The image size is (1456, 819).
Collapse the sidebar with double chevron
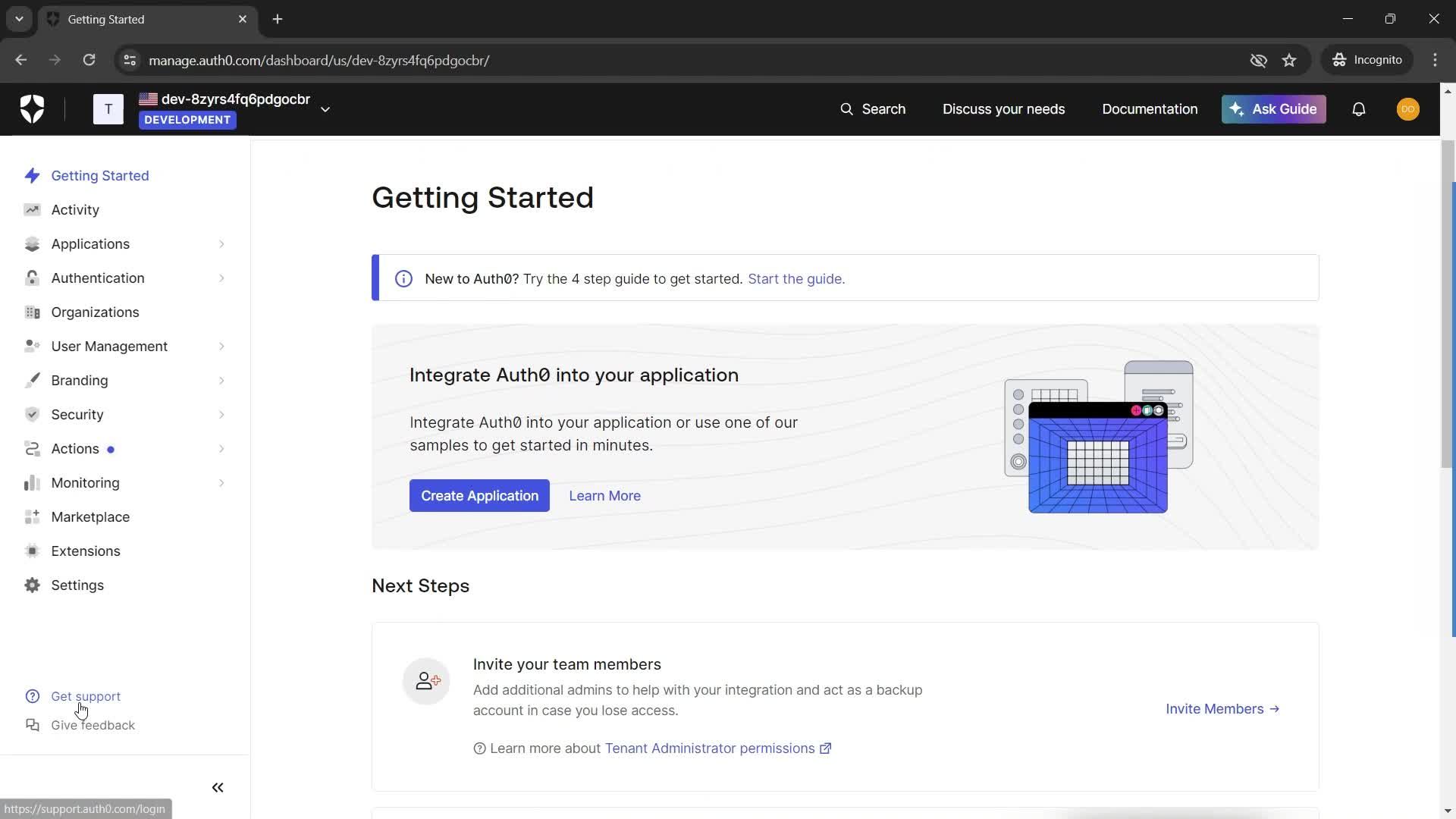pos(218,788)
